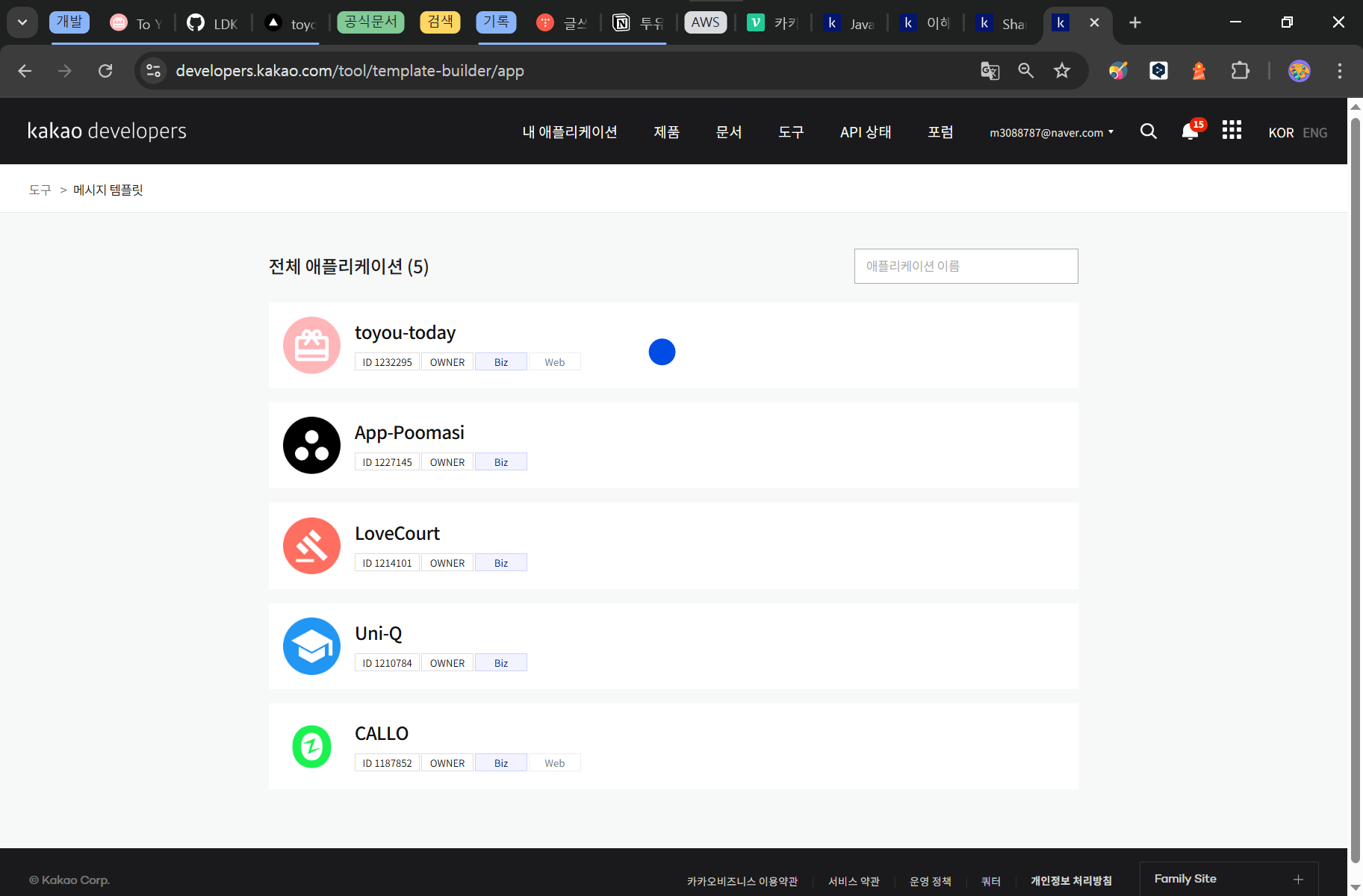Open the 기록 tab group
Image resolution: width=1363 pixels, height=896 pixels.
496,22
